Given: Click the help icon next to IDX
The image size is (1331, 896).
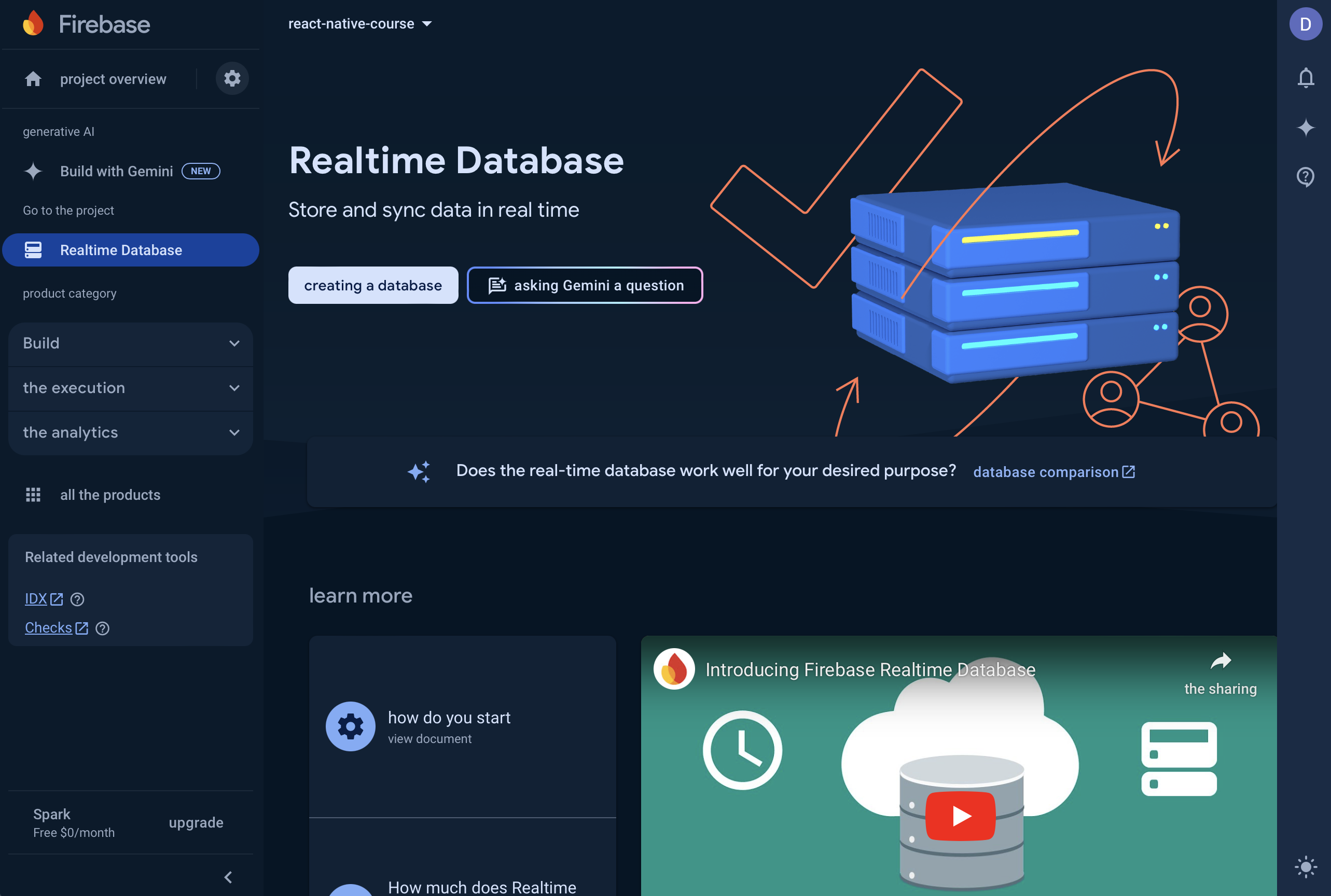Looking at the screenshot, I should pos(77,599).
